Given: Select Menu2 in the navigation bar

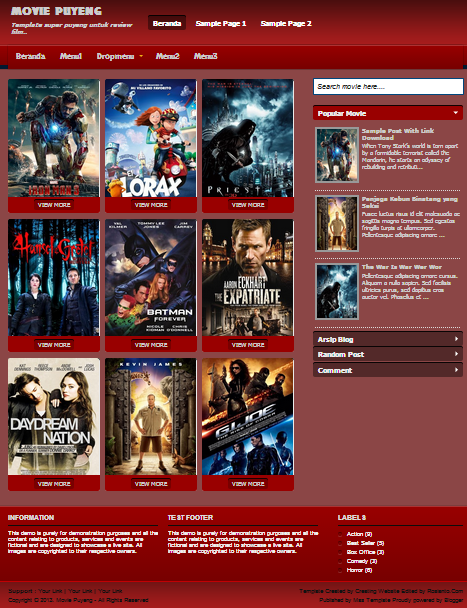Looking at the screenshot, I should pyautogui.click(x=168, y=56).
